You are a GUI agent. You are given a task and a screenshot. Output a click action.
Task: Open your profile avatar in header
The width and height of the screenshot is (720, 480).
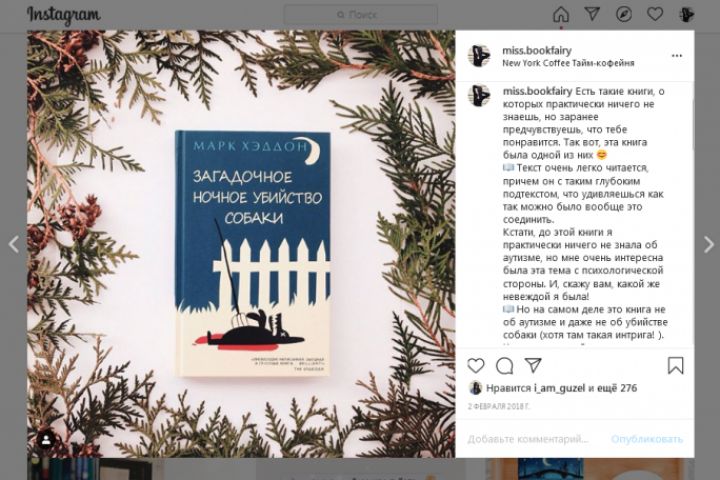coord(686,14)
